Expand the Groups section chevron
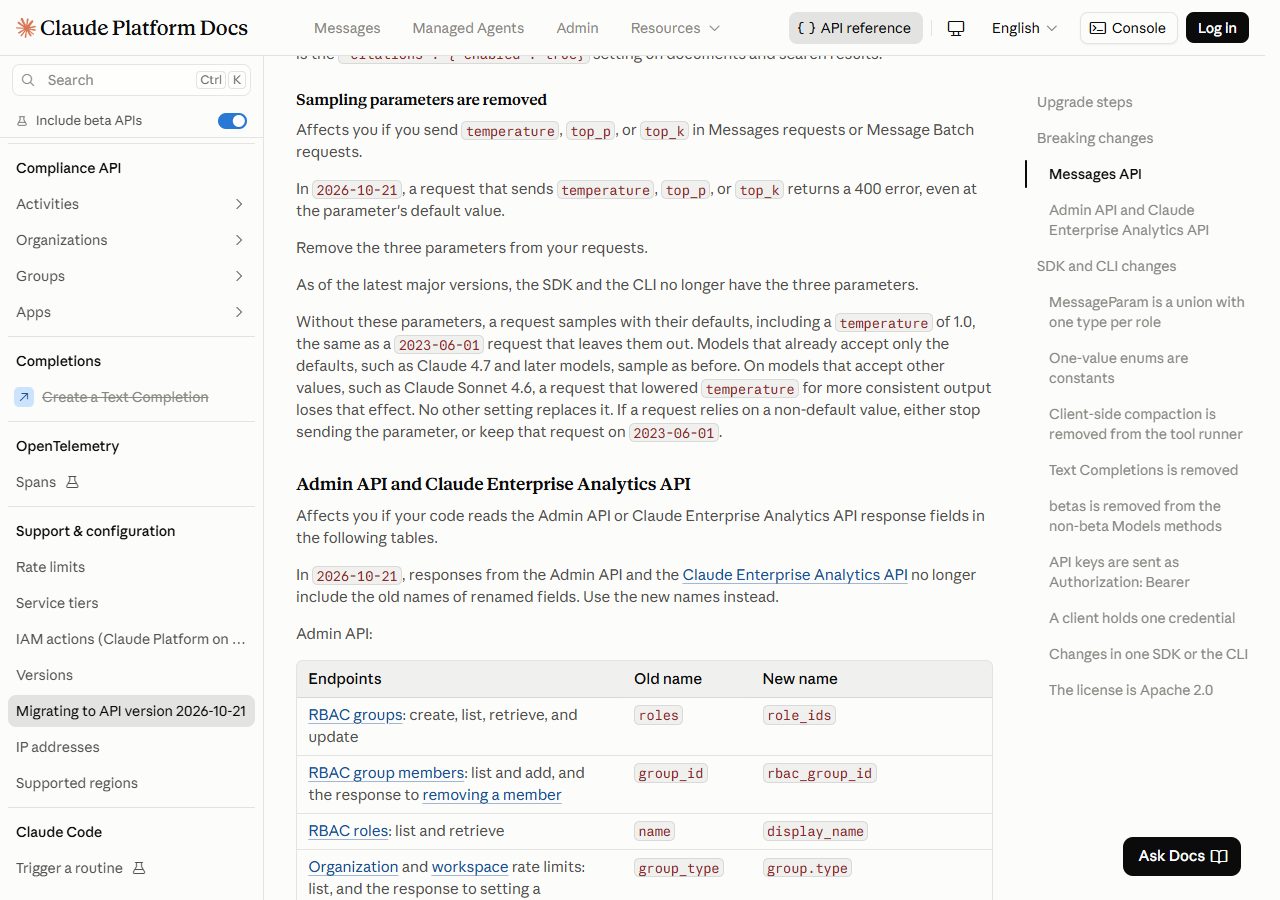The height and width of the screenshot is (900, 1280). pos(239,276)
